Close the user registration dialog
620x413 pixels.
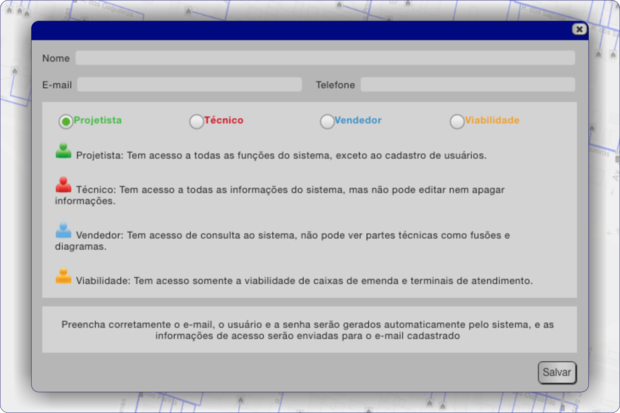tap(579, 30)
